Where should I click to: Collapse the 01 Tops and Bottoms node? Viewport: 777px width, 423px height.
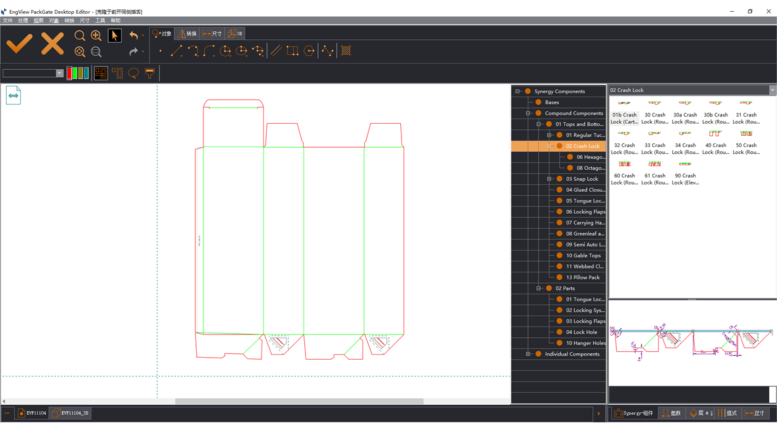(x=539, y=124)
